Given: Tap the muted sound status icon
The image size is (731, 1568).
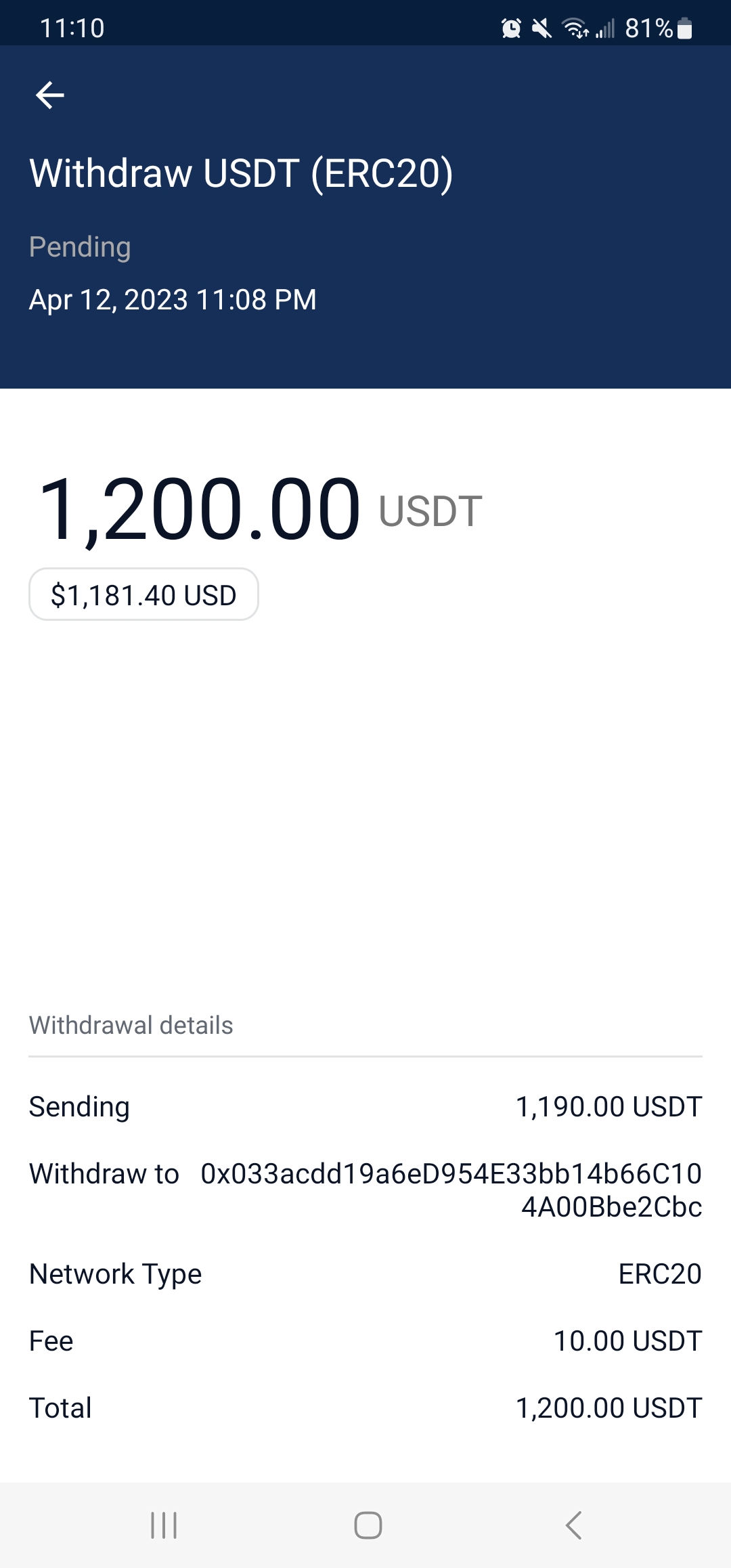Looking at the screenshot, I should pos(541,28).
